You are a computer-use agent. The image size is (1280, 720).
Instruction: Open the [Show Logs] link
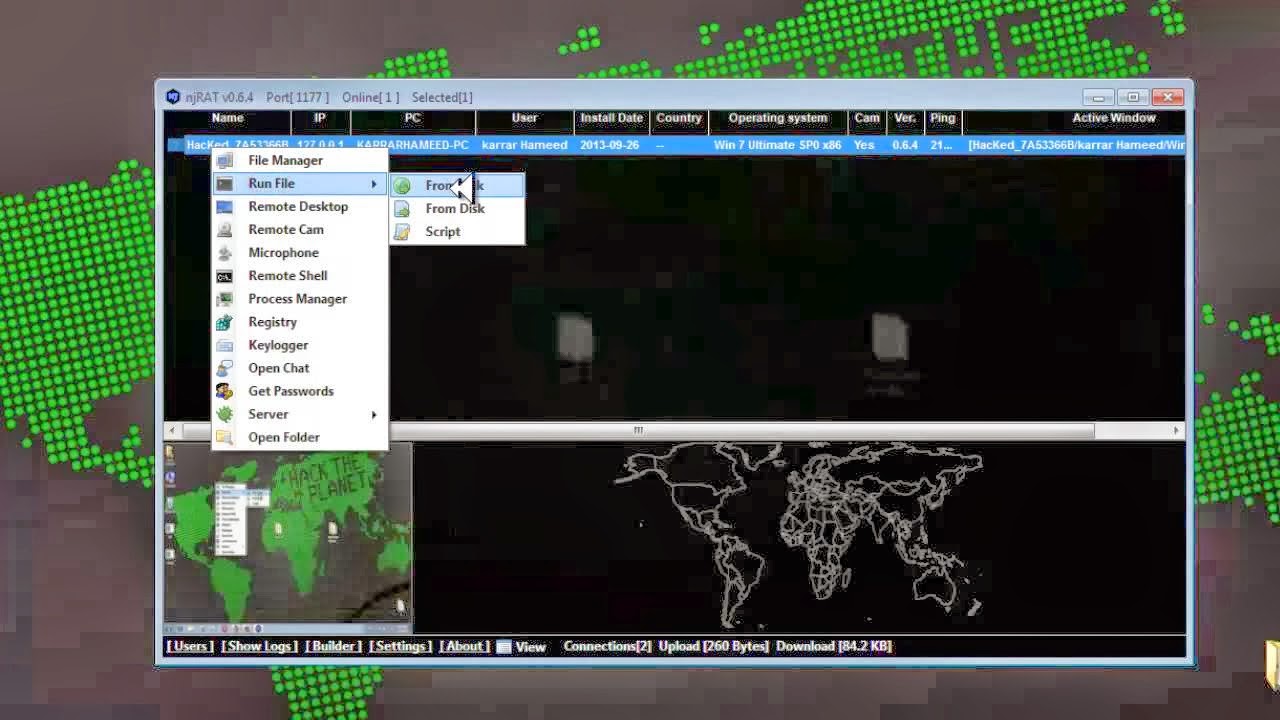[259, 646]
